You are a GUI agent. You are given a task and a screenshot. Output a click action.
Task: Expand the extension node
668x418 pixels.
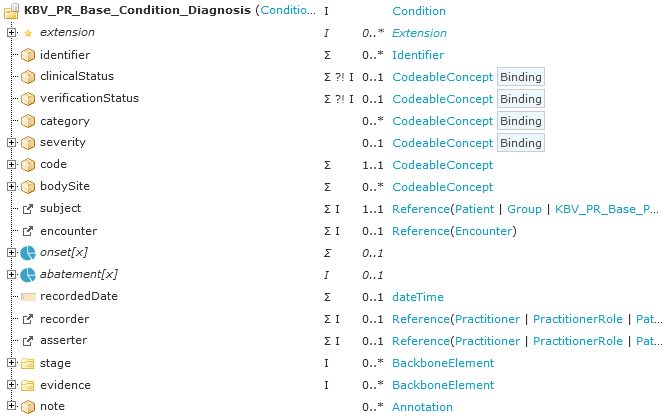pos(12,32)
